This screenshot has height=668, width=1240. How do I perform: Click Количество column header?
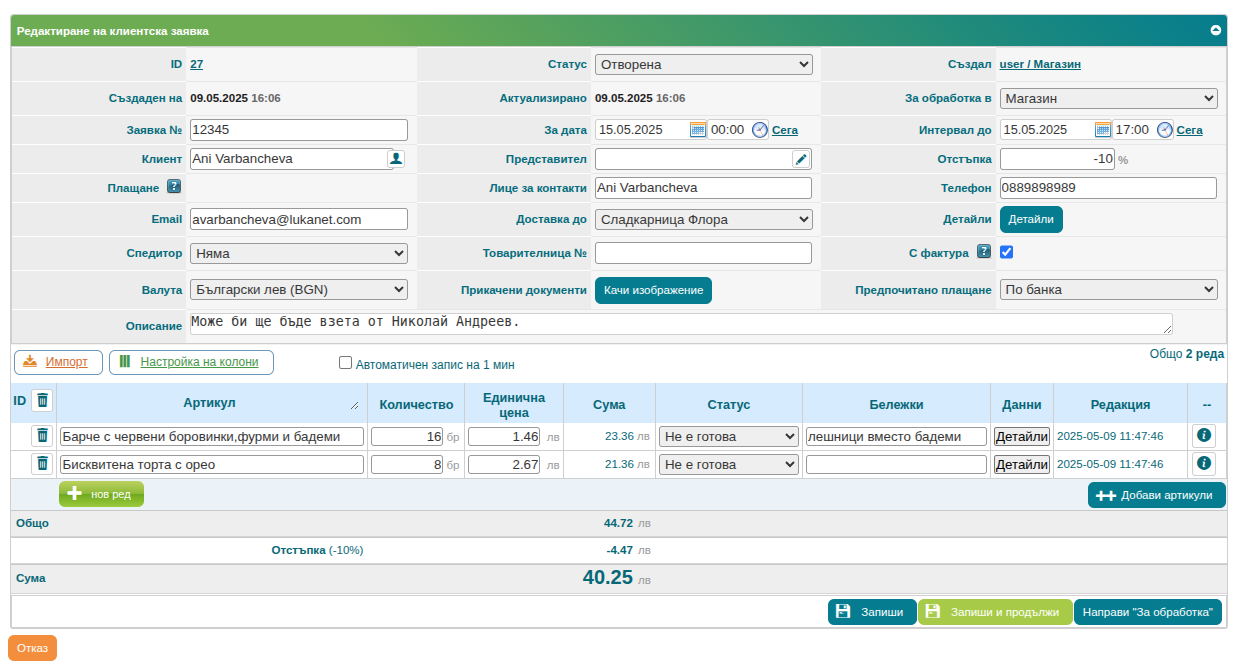pos(416,405)
